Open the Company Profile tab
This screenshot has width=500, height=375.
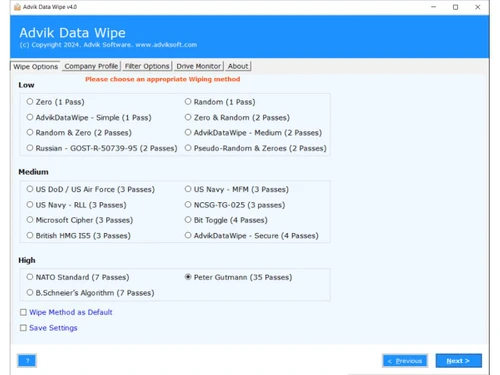(91, 66)
